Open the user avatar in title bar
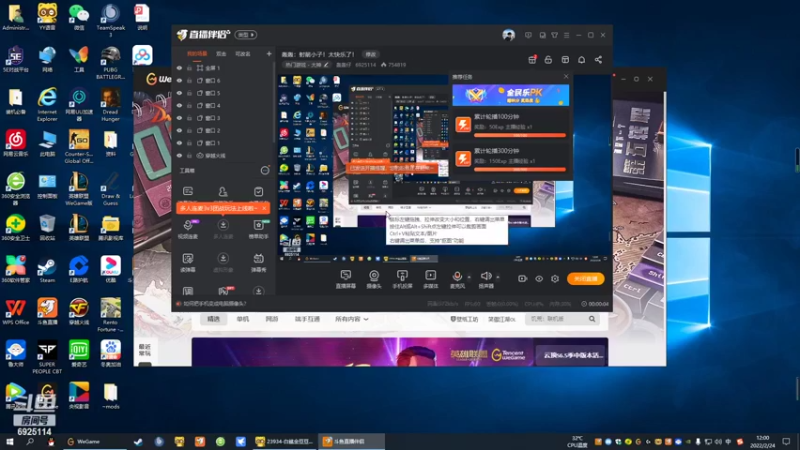800x450 pixels. tap(508, 35)
